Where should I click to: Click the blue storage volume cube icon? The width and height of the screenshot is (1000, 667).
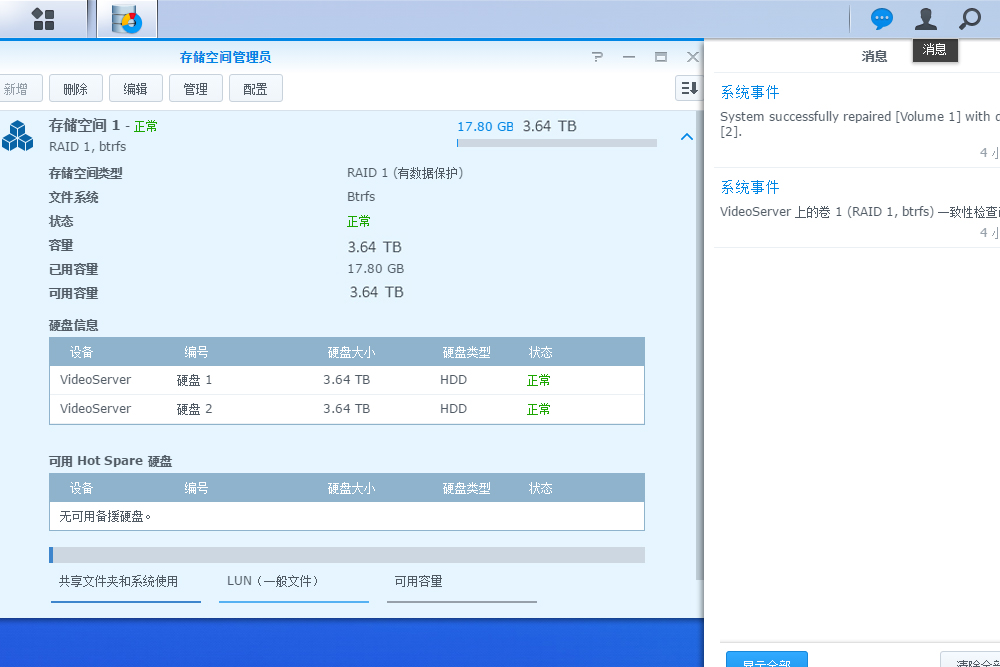pyautogui.click(x=18, y=135)
